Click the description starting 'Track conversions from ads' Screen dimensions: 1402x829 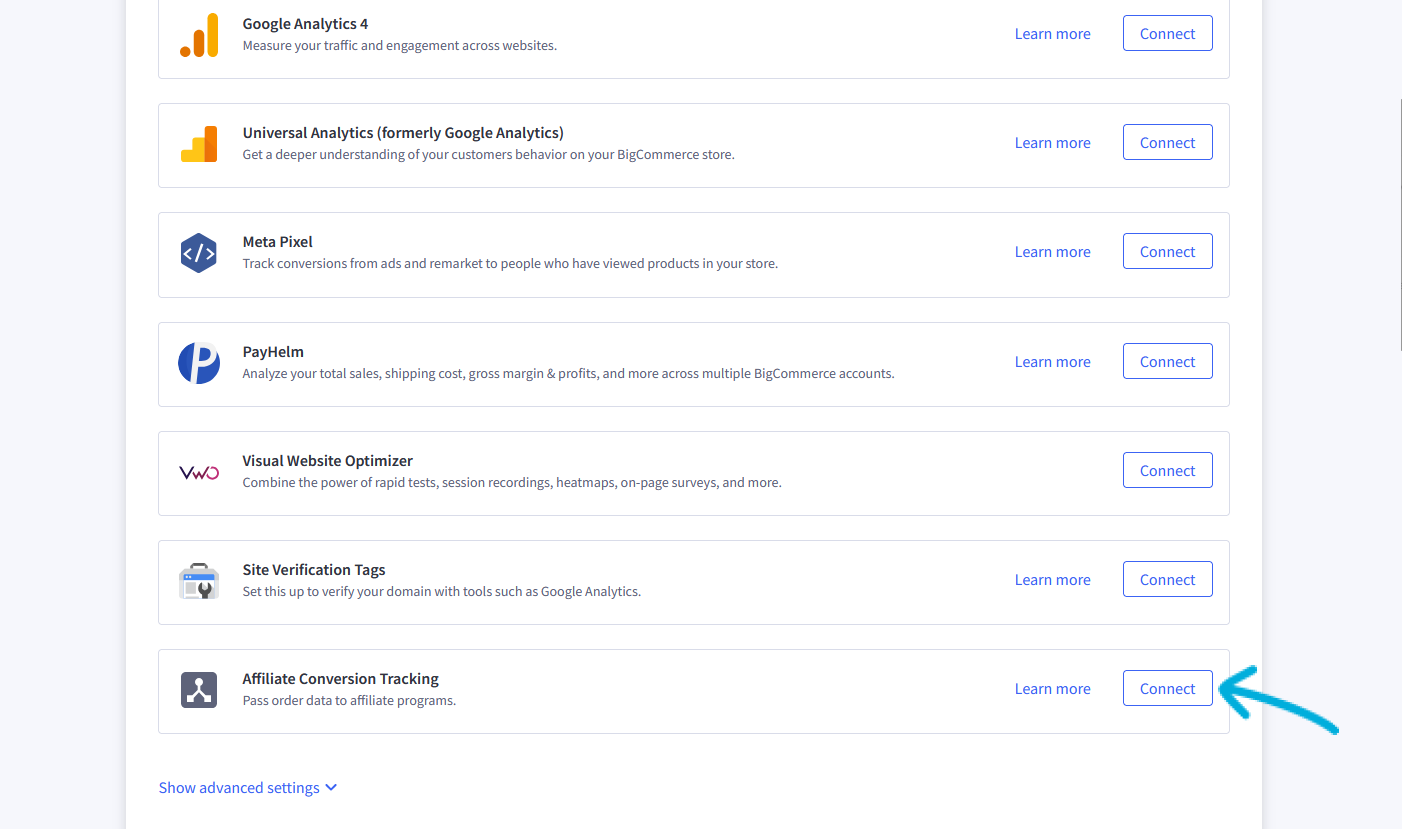coord(510,263)
